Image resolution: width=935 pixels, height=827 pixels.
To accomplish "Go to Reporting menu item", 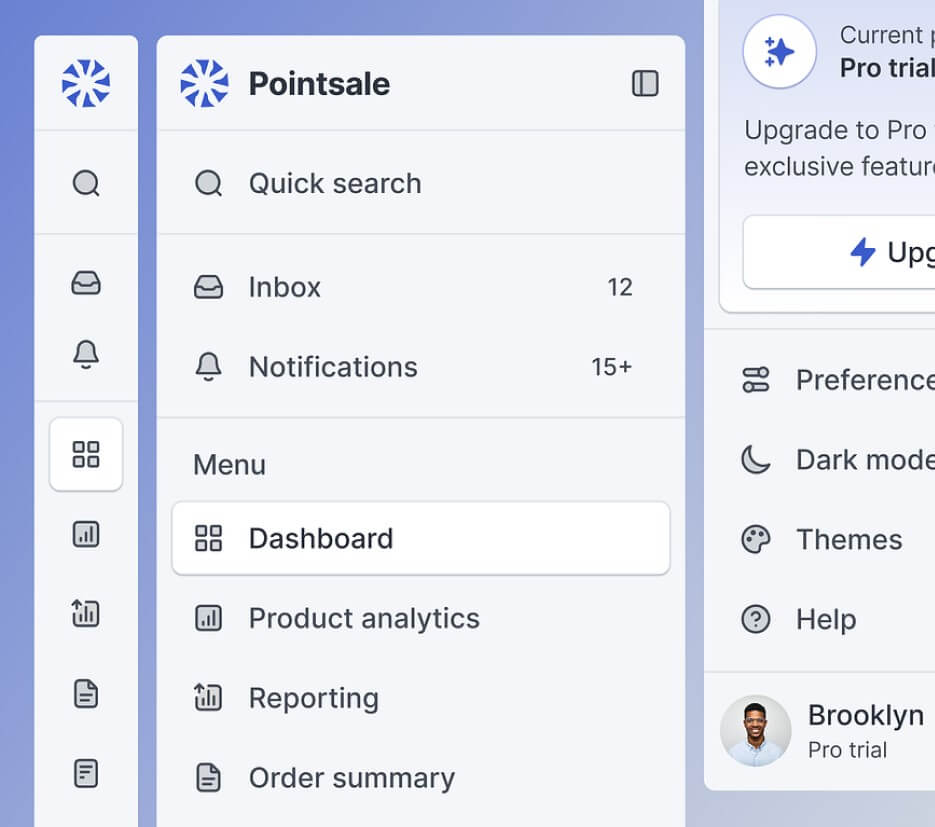I will [x=421, y=698].
